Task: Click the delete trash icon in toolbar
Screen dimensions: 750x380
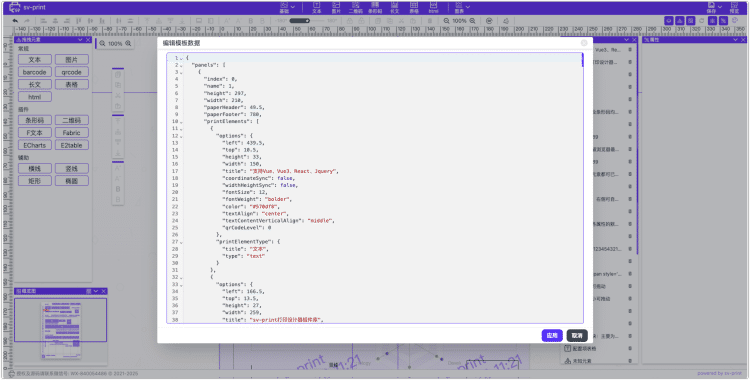Action: pos(430,21)
